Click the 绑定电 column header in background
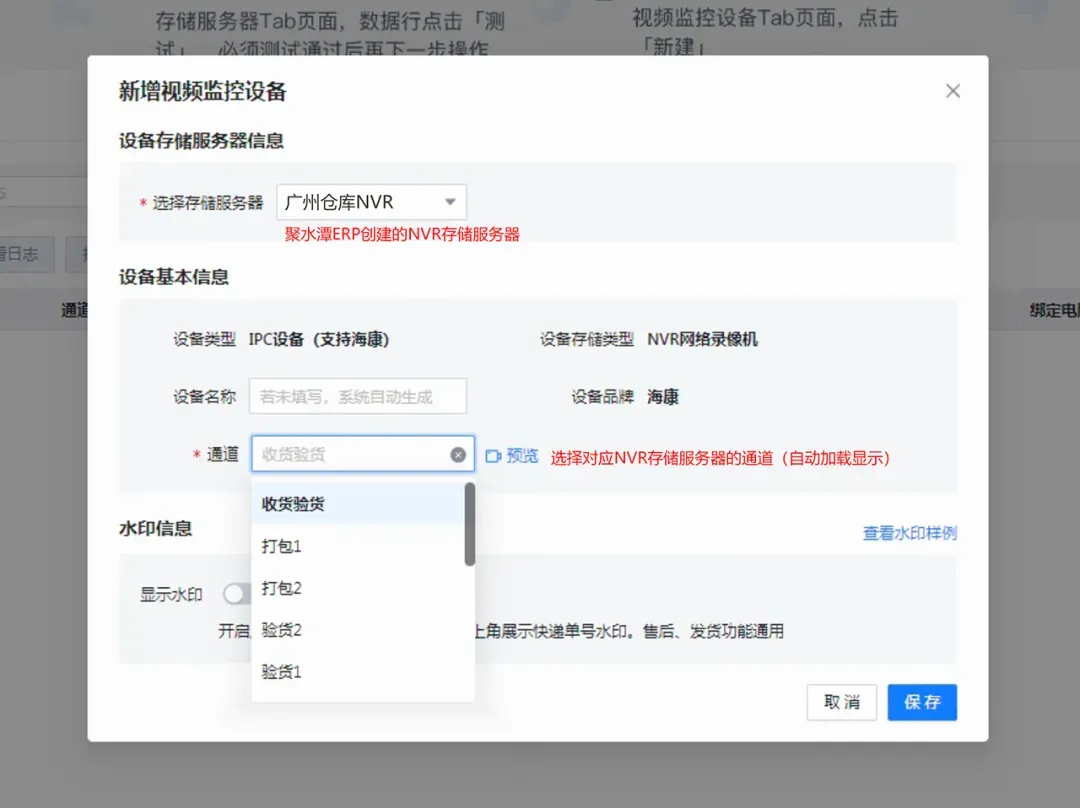Image resolution: width=1080 pixels, height=808 pixels. tap(1053, 311)
